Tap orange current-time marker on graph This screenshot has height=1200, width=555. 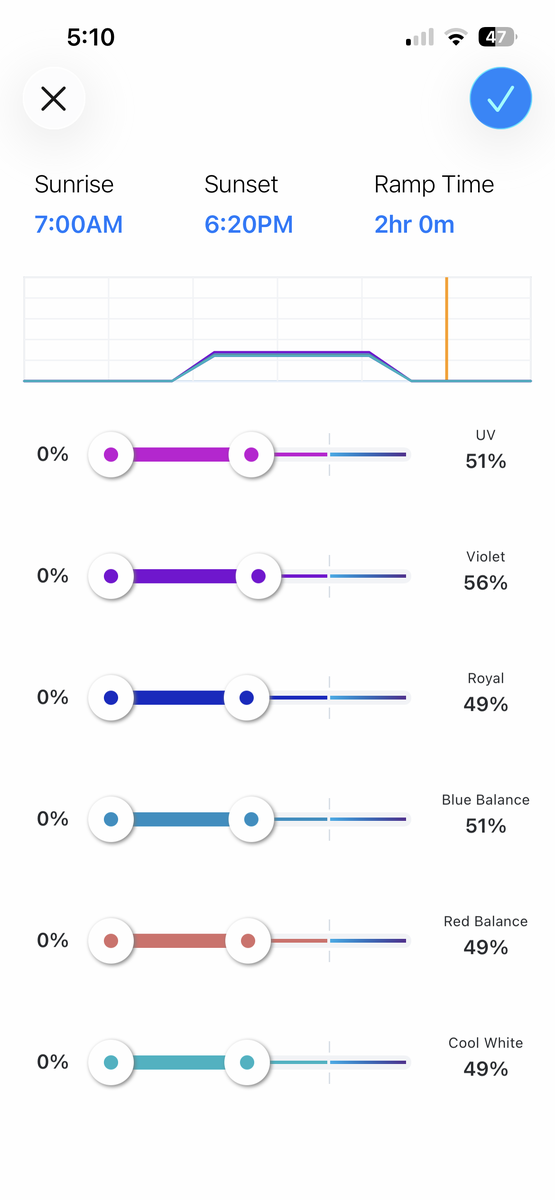click(x=446, y=329)
